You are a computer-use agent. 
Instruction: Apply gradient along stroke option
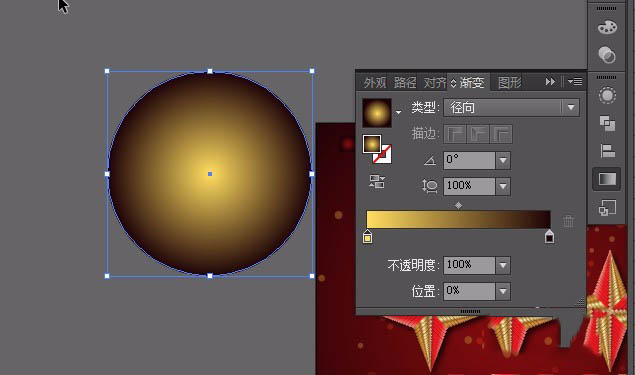pos(478,134)
